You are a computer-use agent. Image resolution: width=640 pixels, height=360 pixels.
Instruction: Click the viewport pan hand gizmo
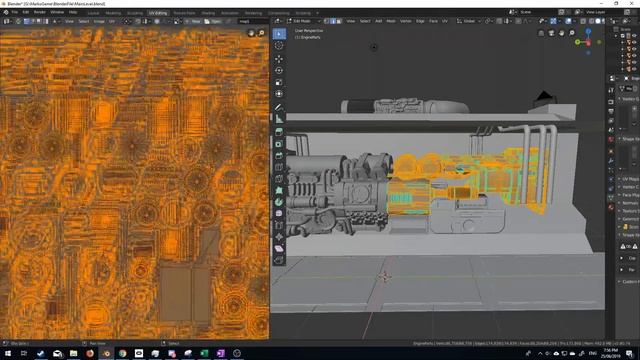[x=562, y=33]
